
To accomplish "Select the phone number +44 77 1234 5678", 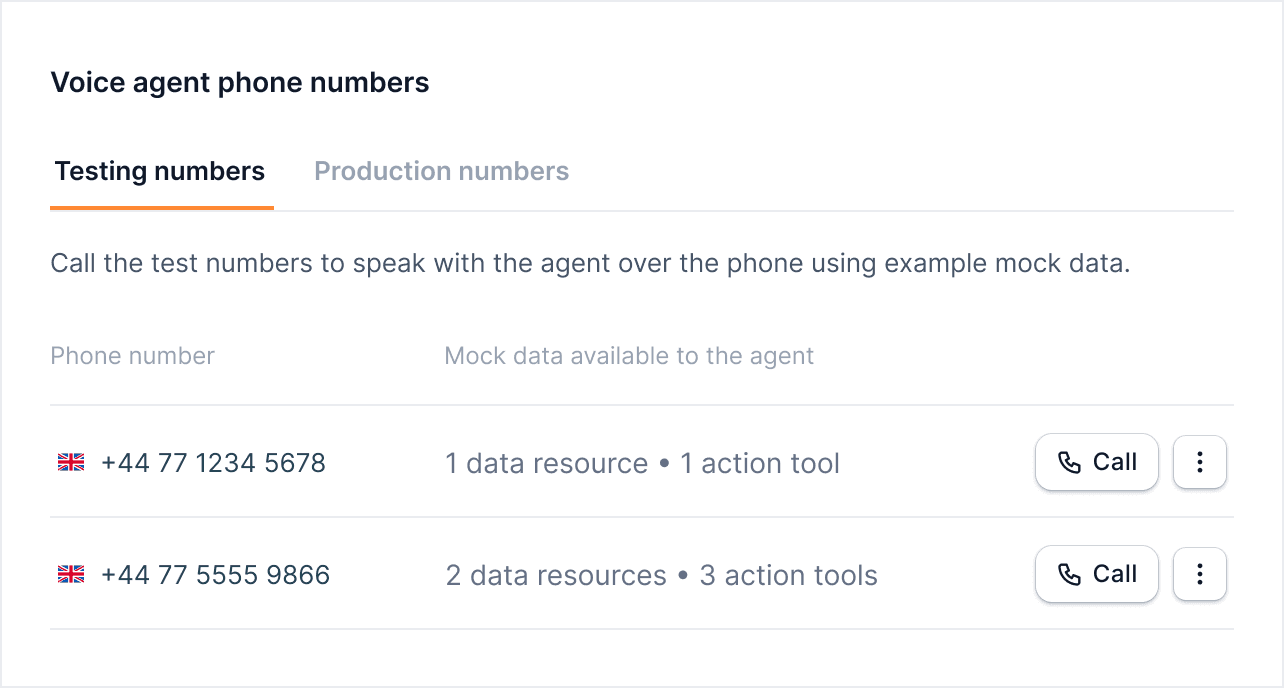I will coord(215,462).
